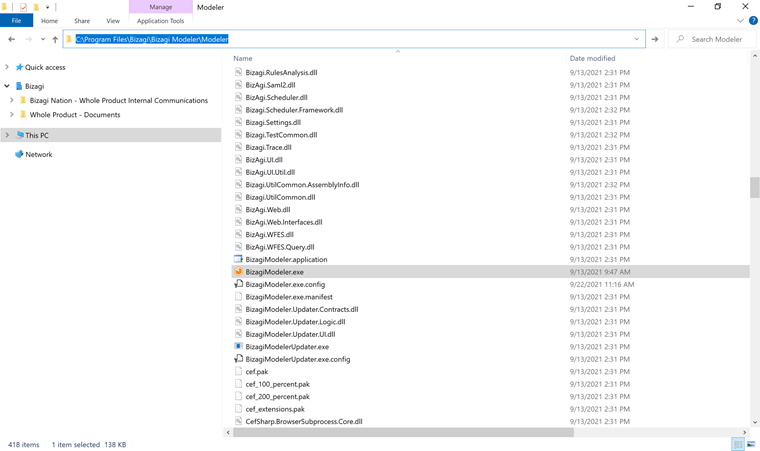Expand the Whole Product - Documents node

click(12, 114)
